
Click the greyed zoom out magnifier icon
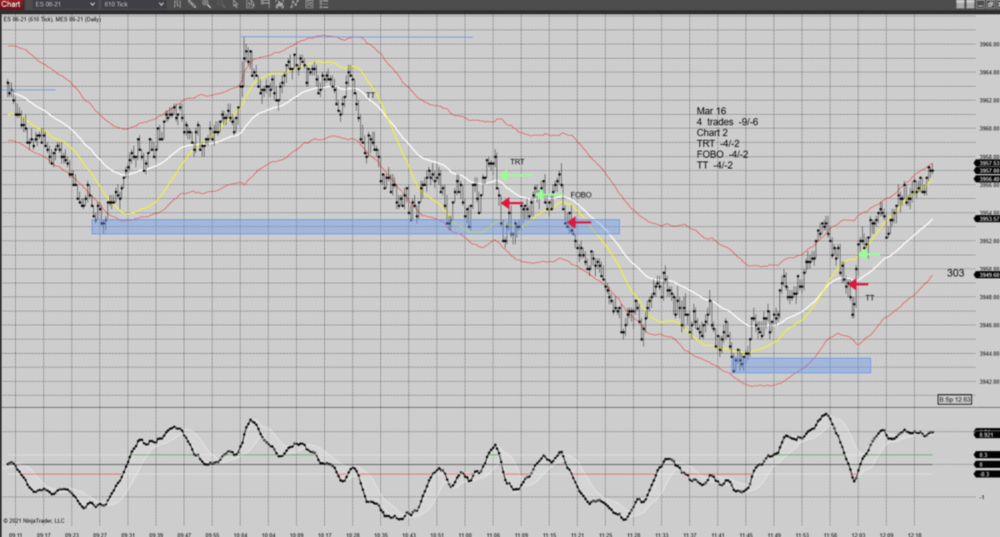click(x=222, y=5)
